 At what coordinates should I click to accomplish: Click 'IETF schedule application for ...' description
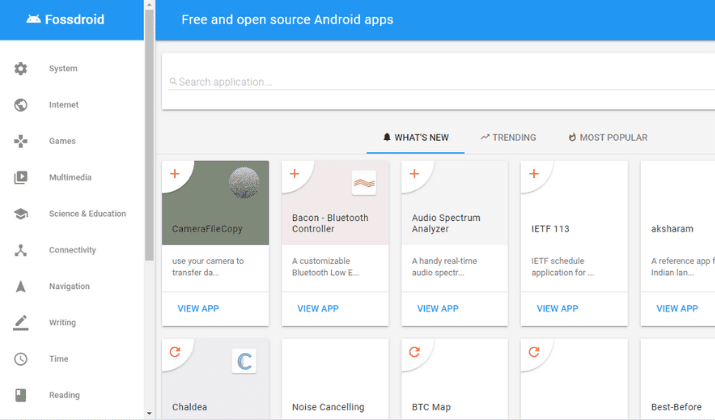coord(563,267)
